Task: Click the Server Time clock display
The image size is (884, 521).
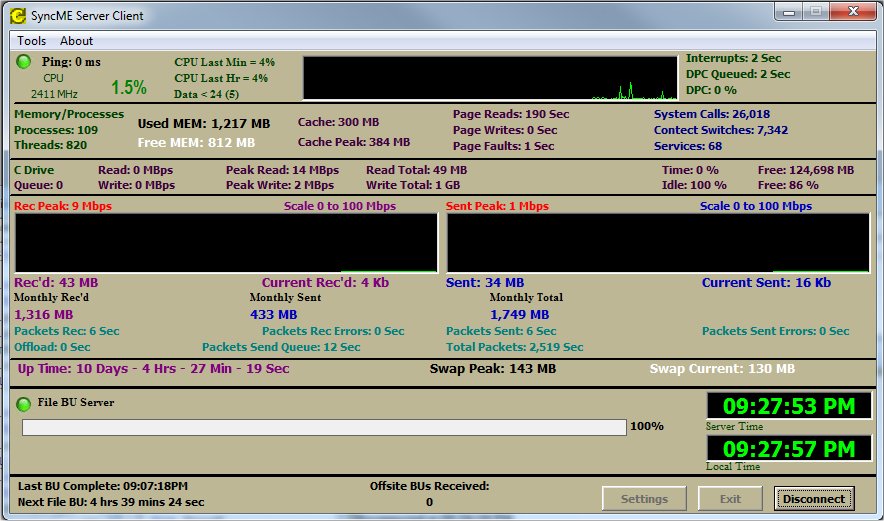Action: [789, 406]
